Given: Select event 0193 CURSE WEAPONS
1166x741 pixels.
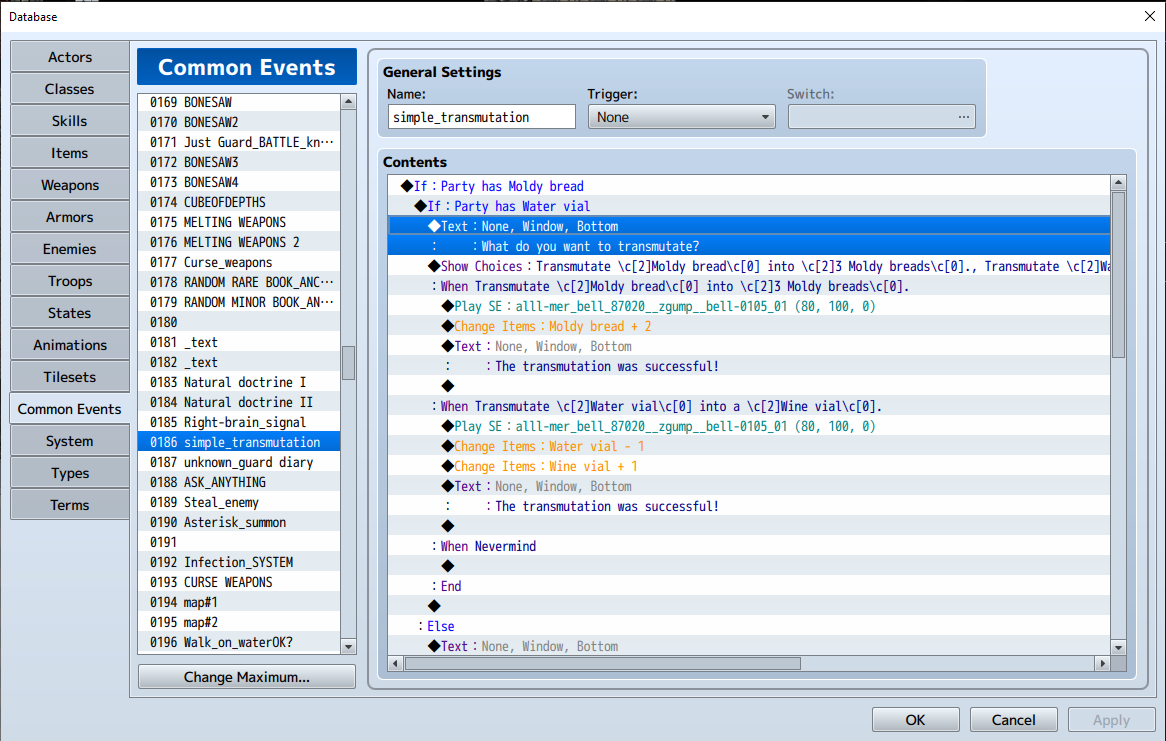Looking at the screenshot, I should [x=239, y=583].
